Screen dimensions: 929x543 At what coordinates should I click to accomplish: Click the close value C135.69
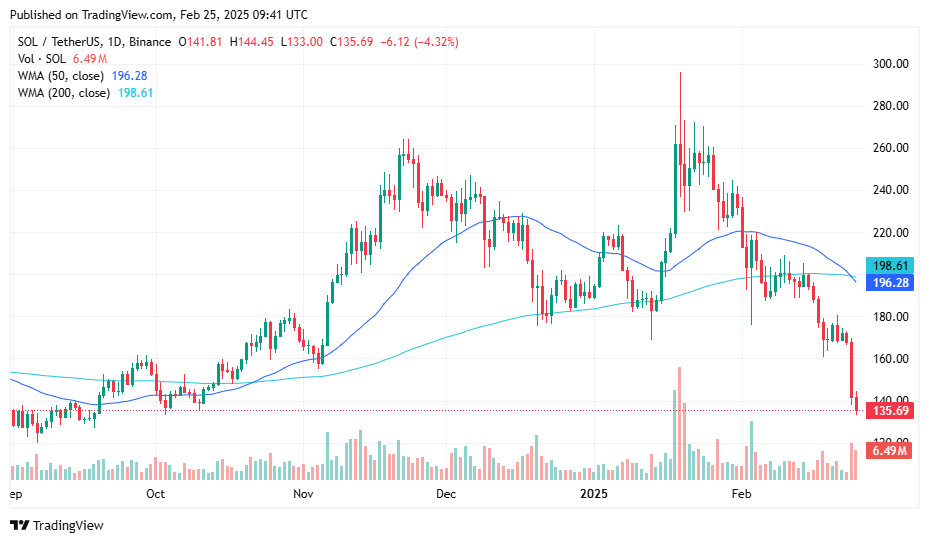click(351, 41)
